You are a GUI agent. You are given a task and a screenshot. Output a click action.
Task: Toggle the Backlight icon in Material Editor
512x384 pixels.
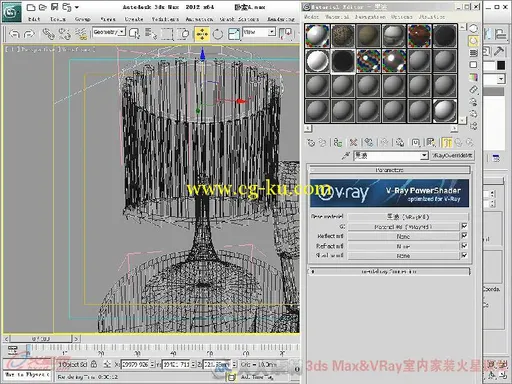pos(473,41)
